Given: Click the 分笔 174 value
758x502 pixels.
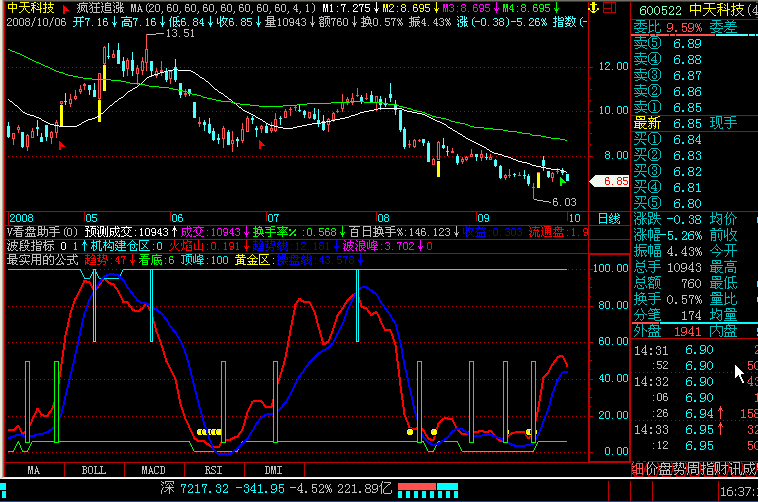Looking at the screenshot, I should 691,315.
